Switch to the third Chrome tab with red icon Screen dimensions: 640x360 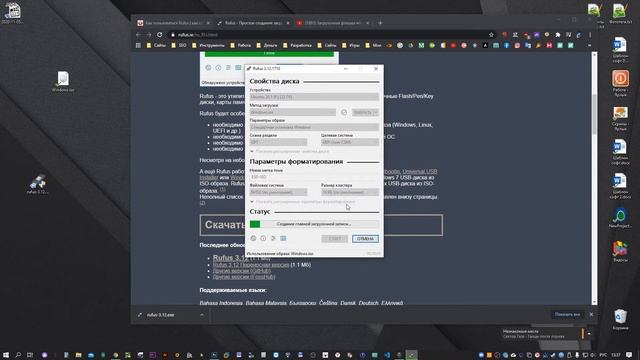pos(333,23)
